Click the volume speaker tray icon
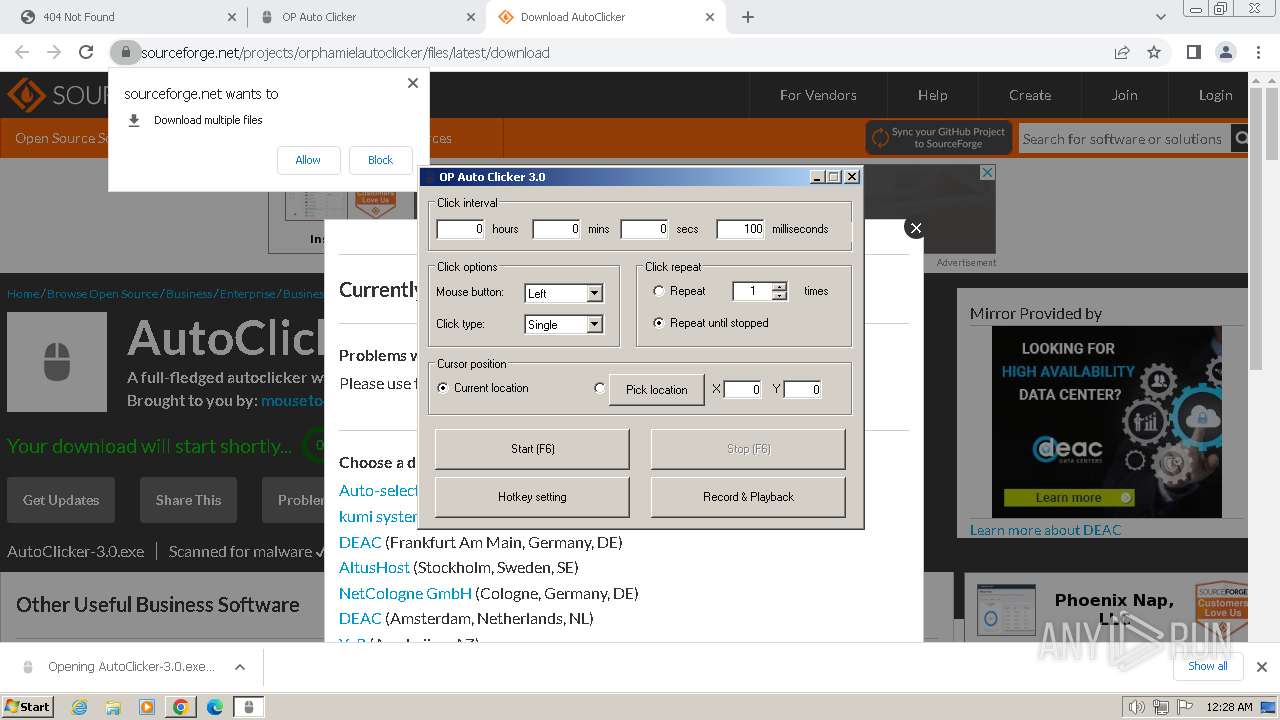Screen dimensions: 1280x720 click(1136, 707)
